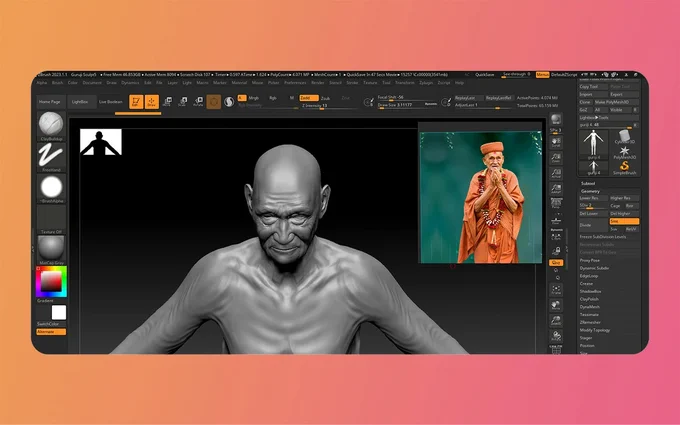The width and height of the screenshot is (680, 425).
Task: Click the Divide button
Action: tap(594, 225)
